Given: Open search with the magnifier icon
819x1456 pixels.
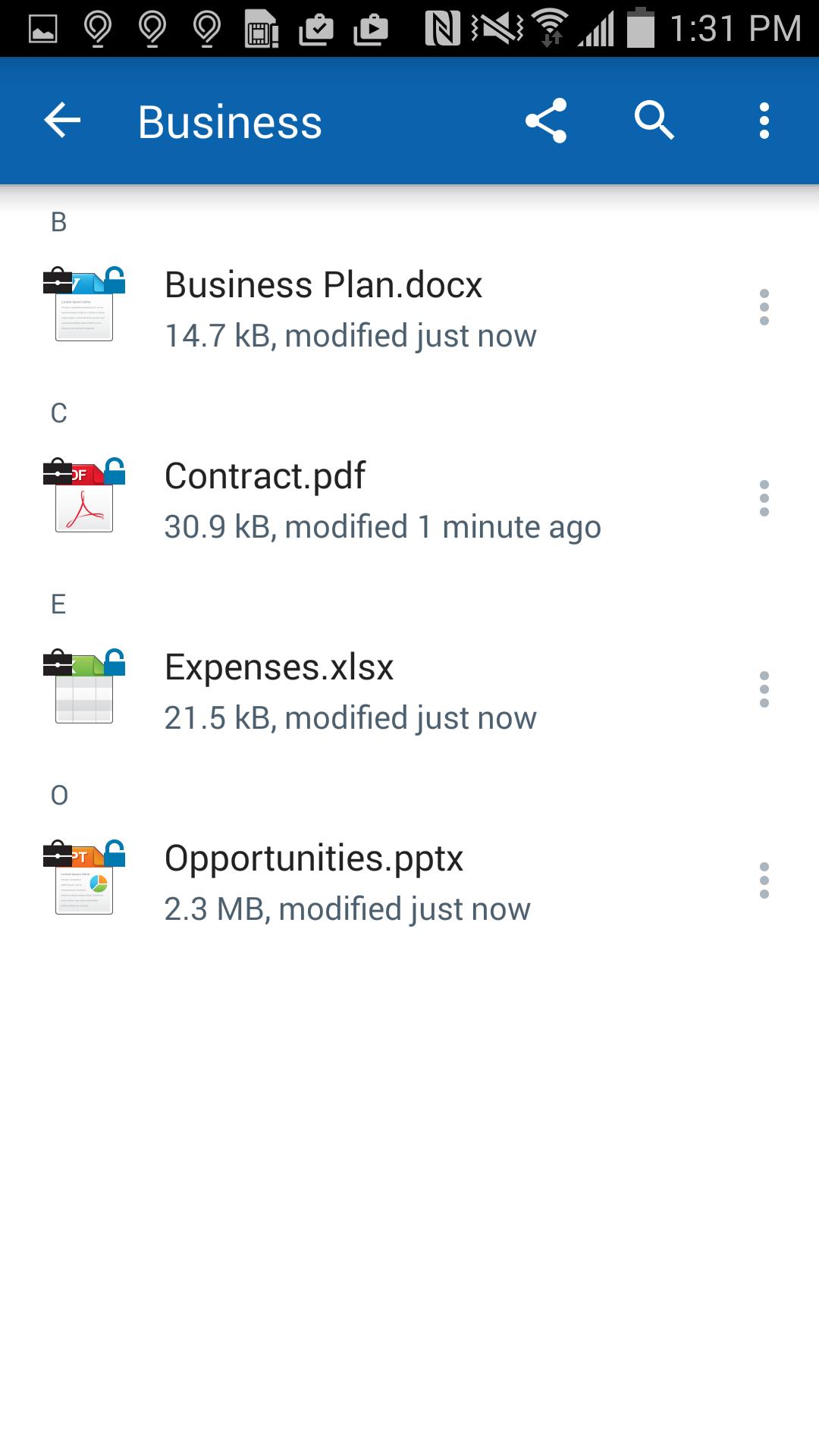Looking at the screenshot, I should coord(654,121).
